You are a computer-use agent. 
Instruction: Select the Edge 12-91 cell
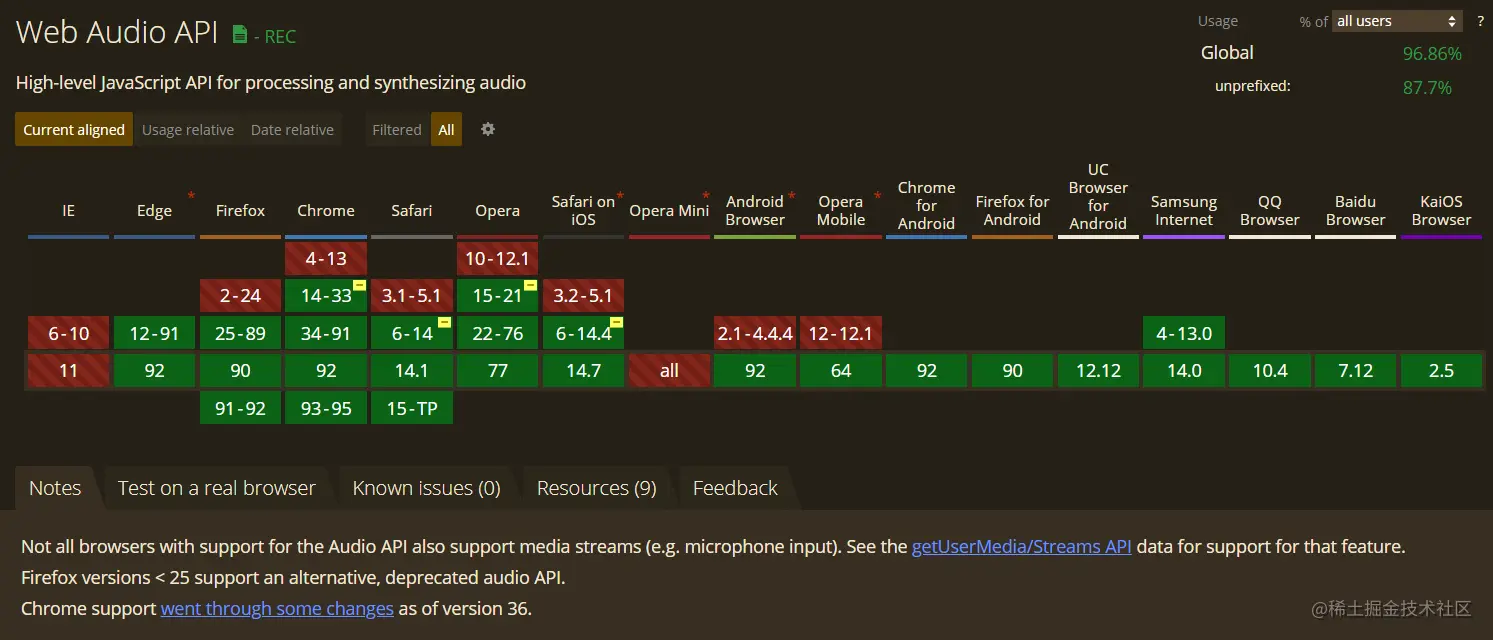[154, 333]
